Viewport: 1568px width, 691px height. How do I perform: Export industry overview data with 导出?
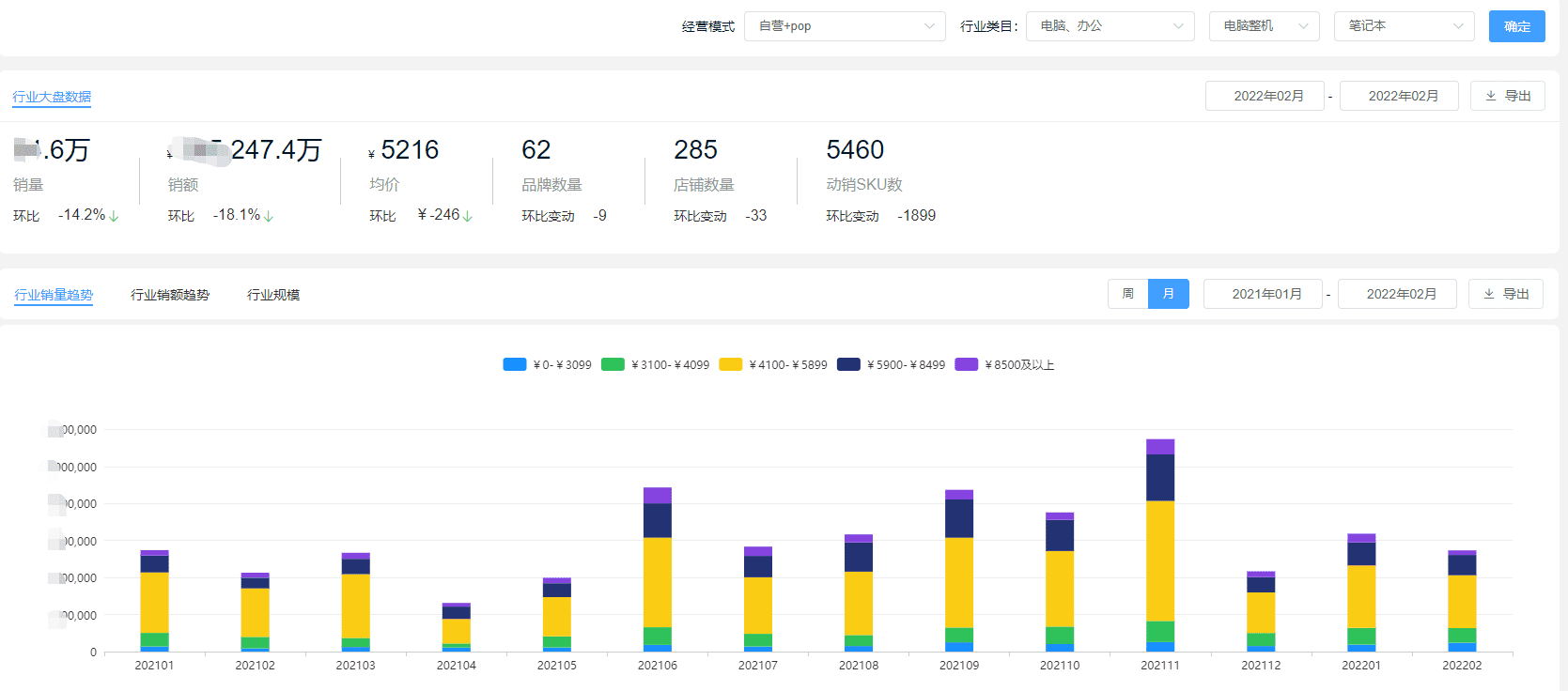1507,96
